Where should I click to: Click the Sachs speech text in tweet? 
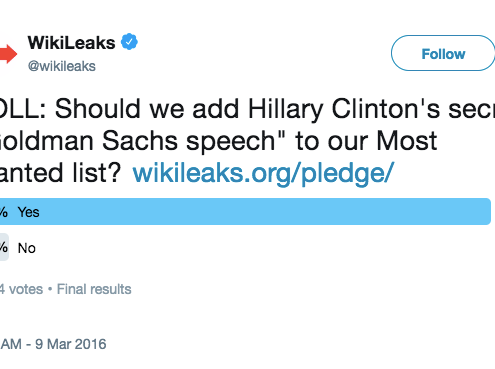coord(190,141)
